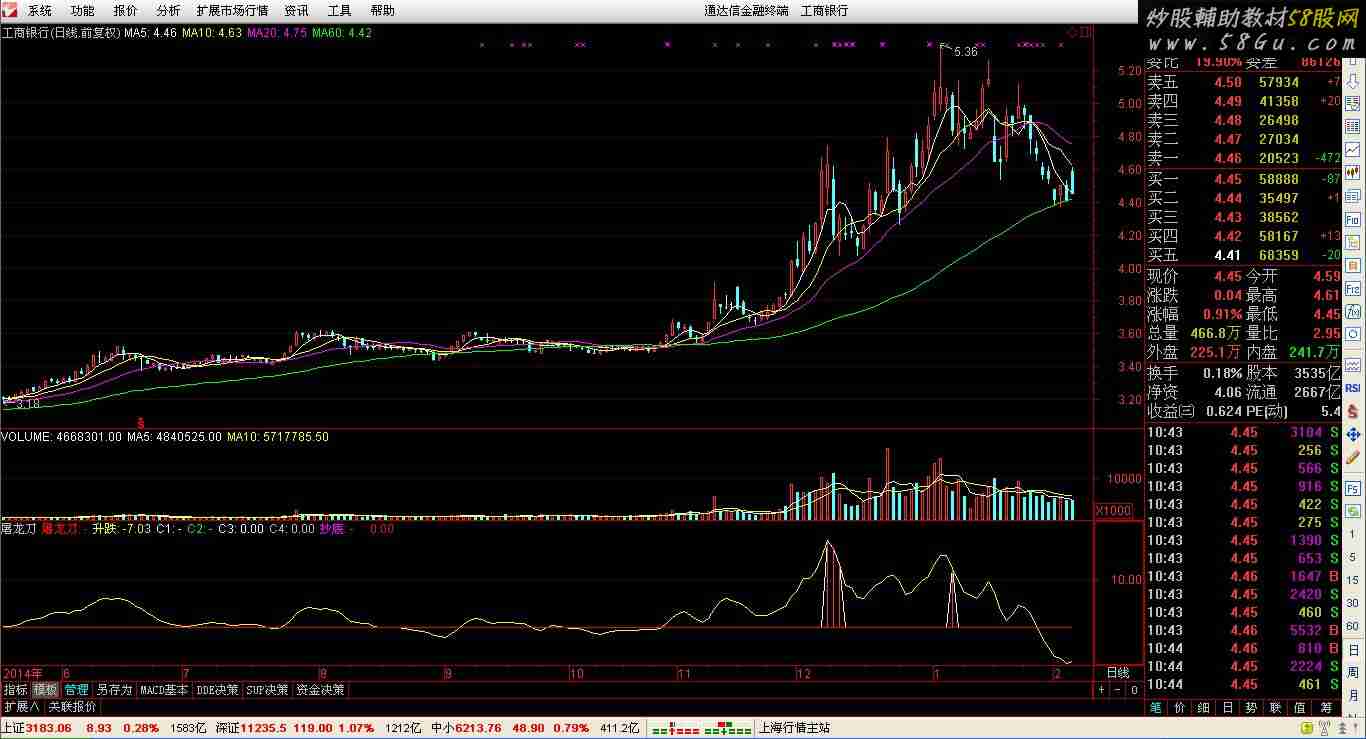The width and height of the screenshot is (1366, 739).
Task: Switch to 资金决策 template
Action: pyautogui.click(x=320, y=689)
